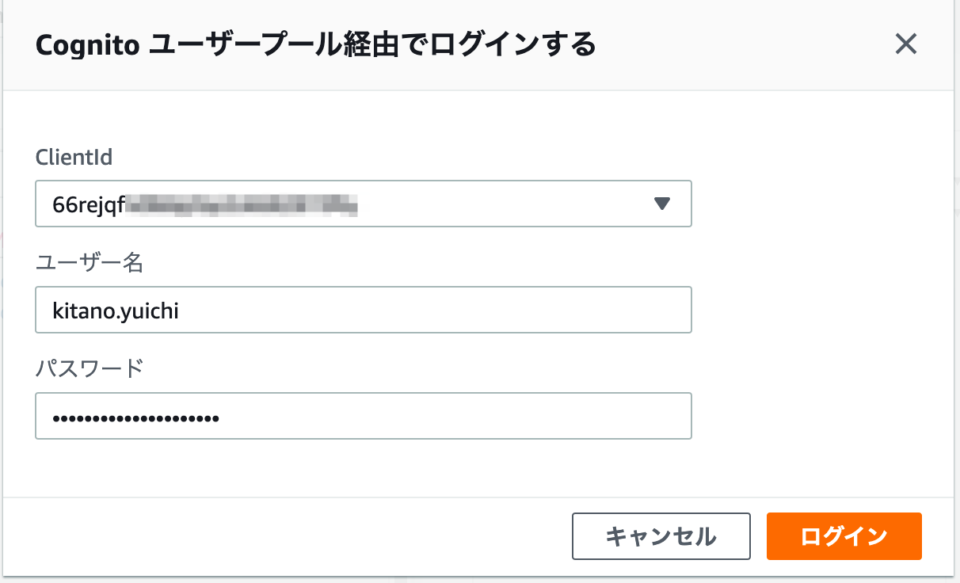The image size is (960, 583).
Task: Click the empty area of the username field
Action: 435,309
